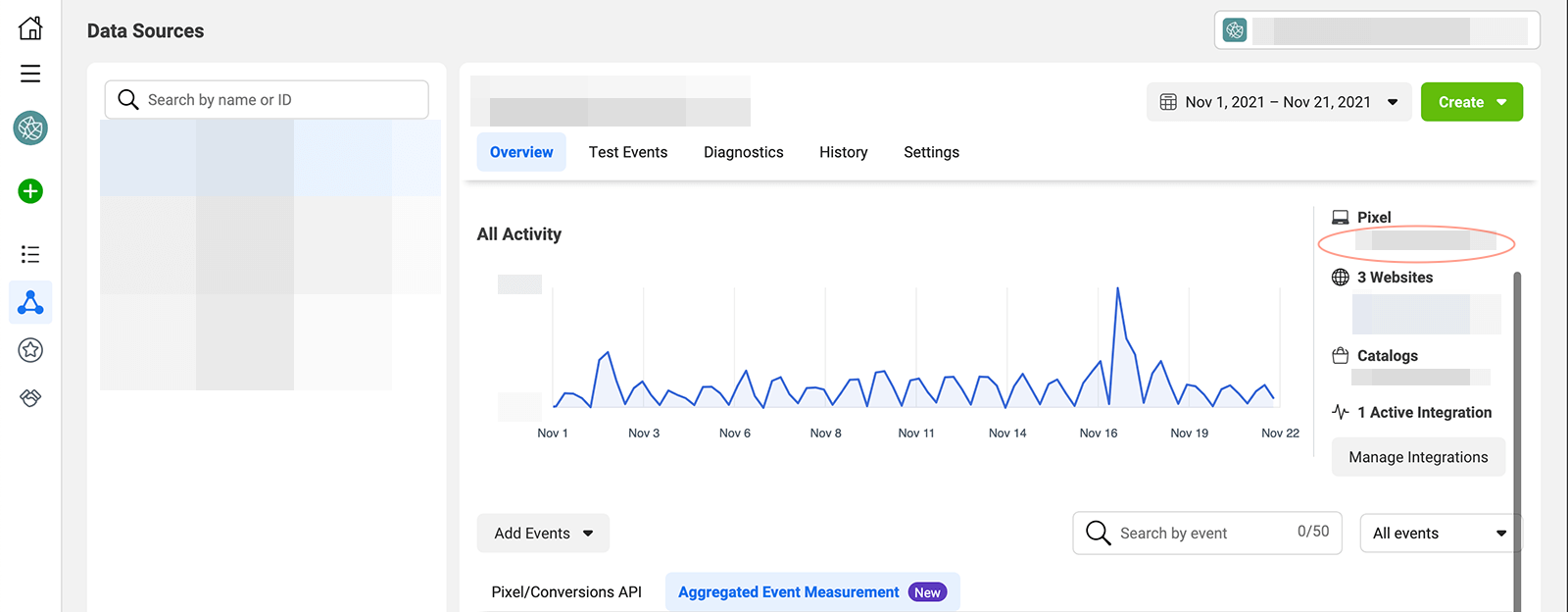The image size is (1568, 612).
Task: Open the All events filter dropdown
Action: (x=1440, y=534)
